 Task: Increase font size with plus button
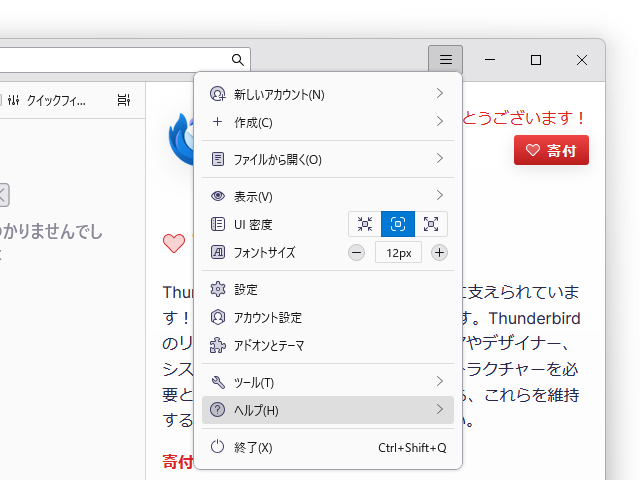click(439, 253)
